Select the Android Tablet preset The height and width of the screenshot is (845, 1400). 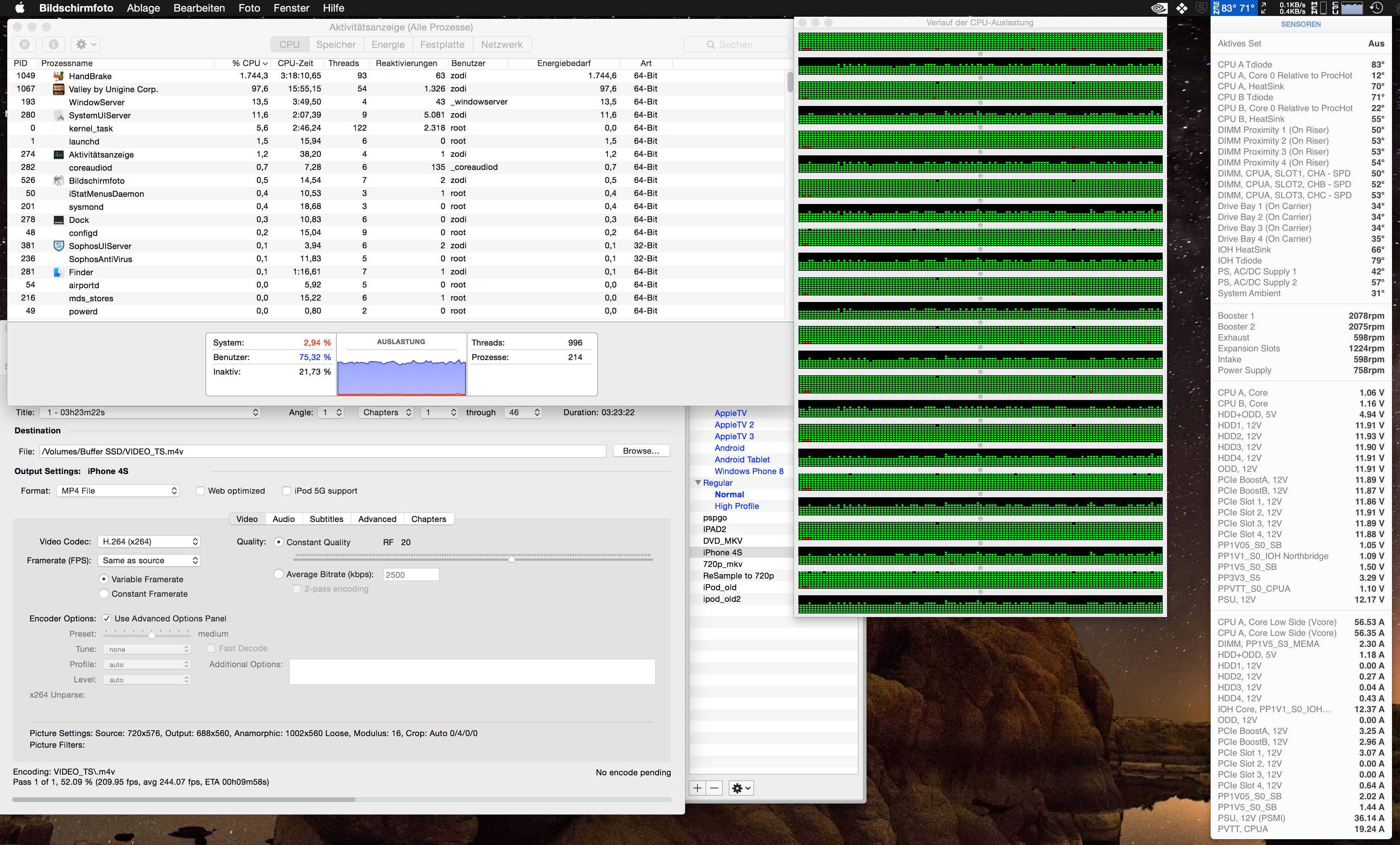point(742,459)
